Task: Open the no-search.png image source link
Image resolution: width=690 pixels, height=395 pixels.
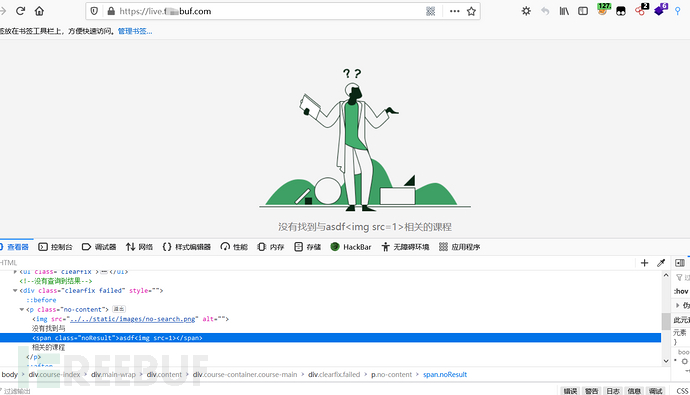Action: pyautogui.click(x=132, y=319)
